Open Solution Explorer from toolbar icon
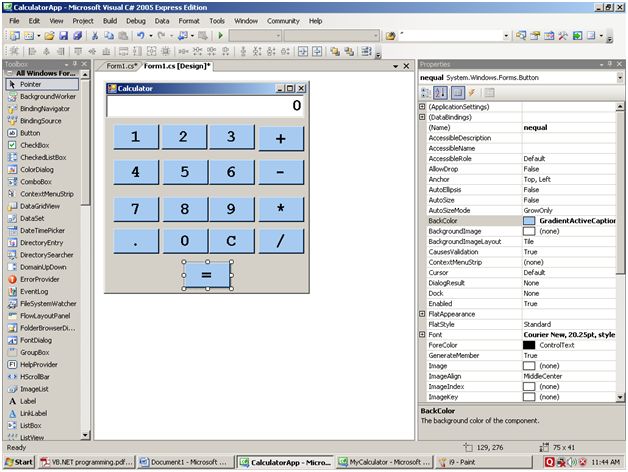This screenshot has height=472, width=628. coord(521,36)
